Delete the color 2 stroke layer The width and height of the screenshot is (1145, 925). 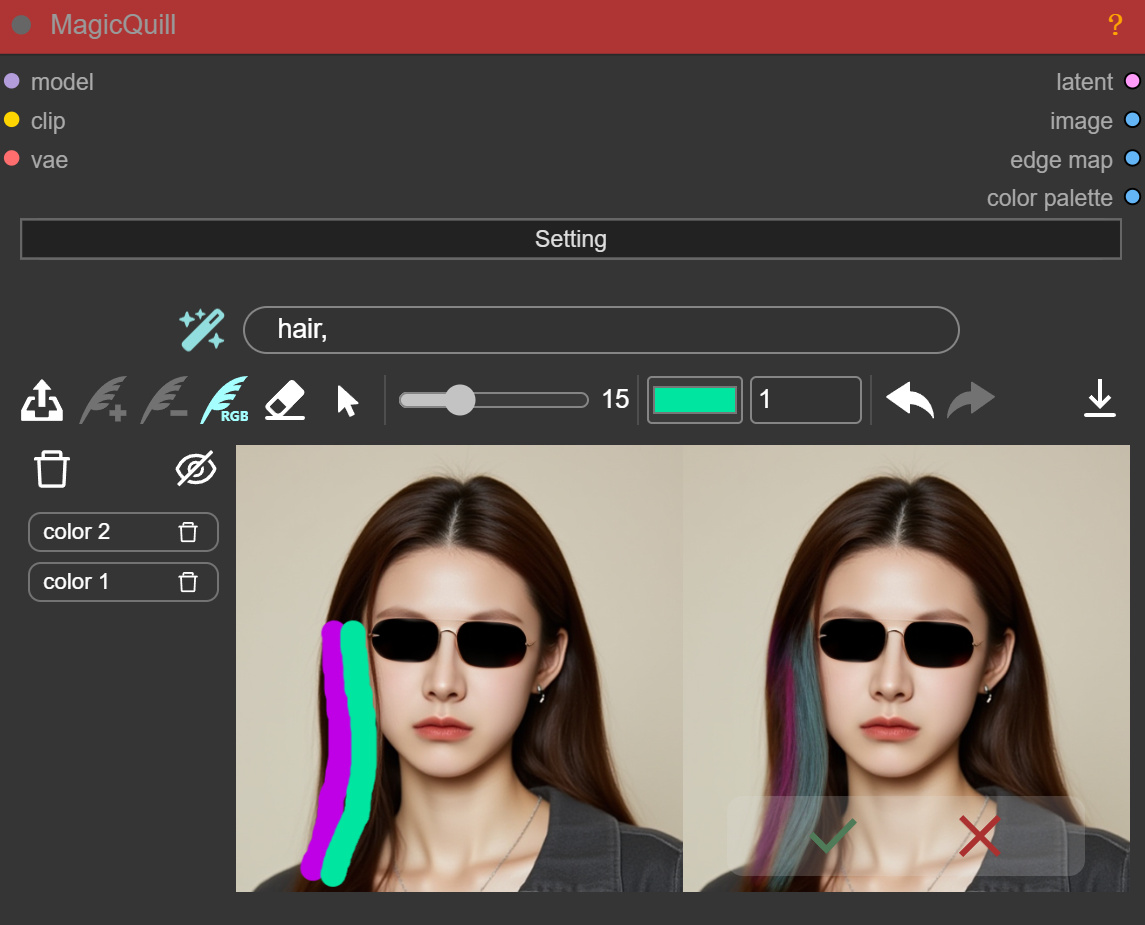click(188, 531)
